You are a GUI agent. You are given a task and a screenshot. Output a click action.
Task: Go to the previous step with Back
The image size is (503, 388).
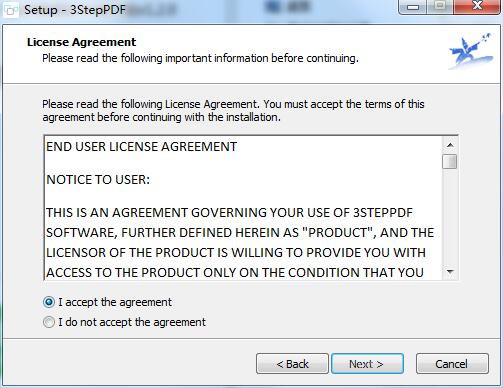point(292,364)
